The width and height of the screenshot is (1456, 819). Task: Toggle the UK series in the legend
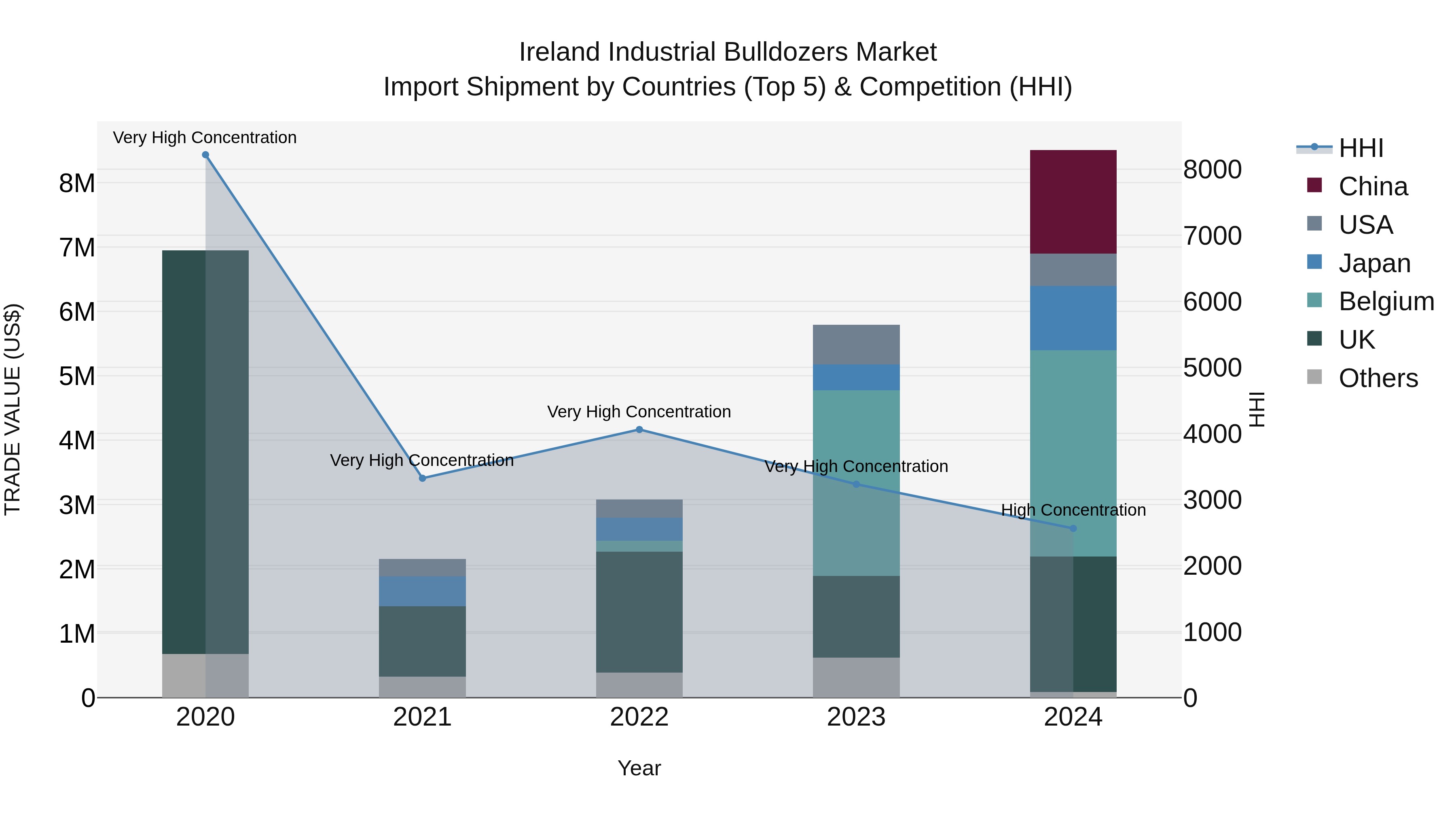pyautogui.click(x=1341, y=340)
